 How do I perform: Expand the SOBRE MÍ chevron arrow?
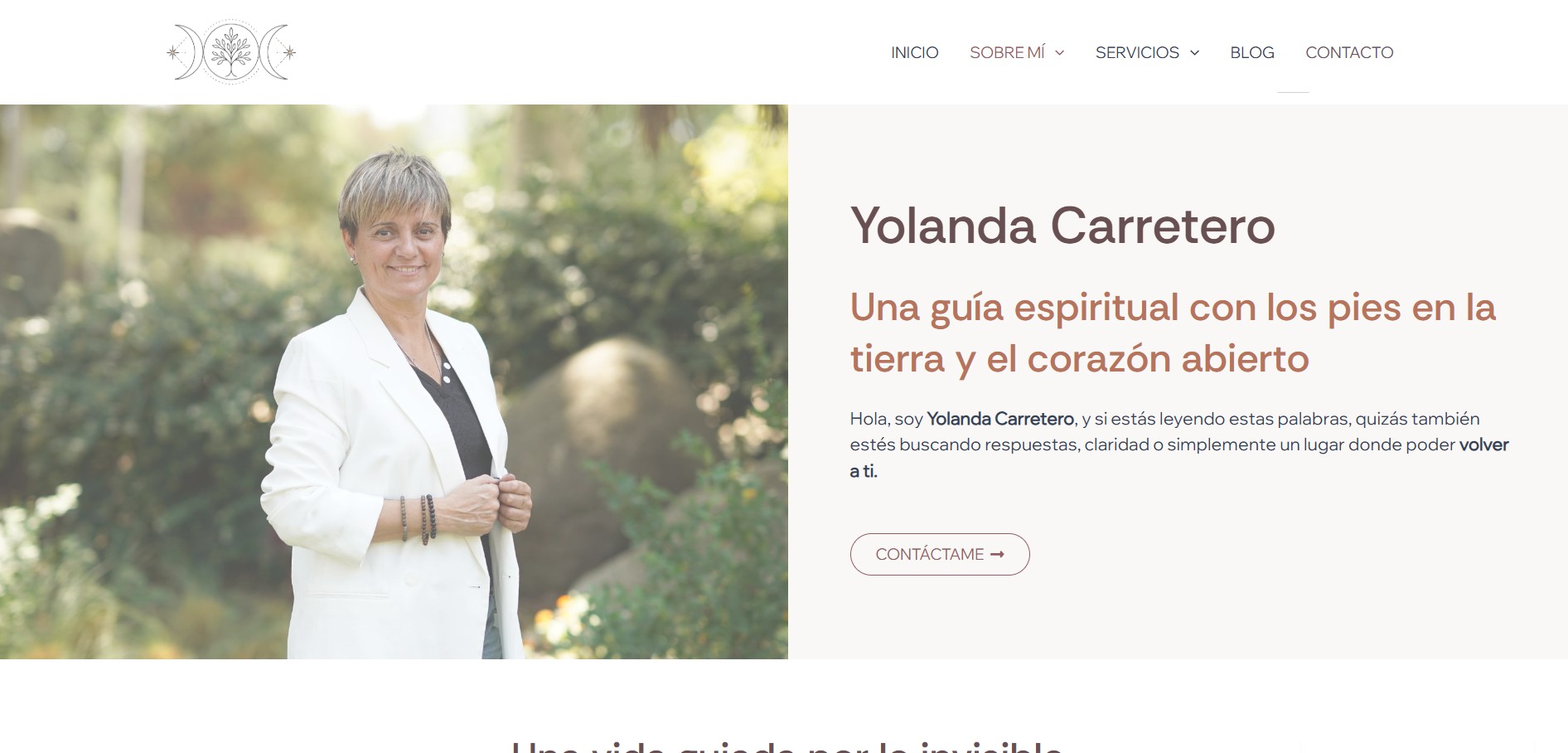tap(1059, 53)
